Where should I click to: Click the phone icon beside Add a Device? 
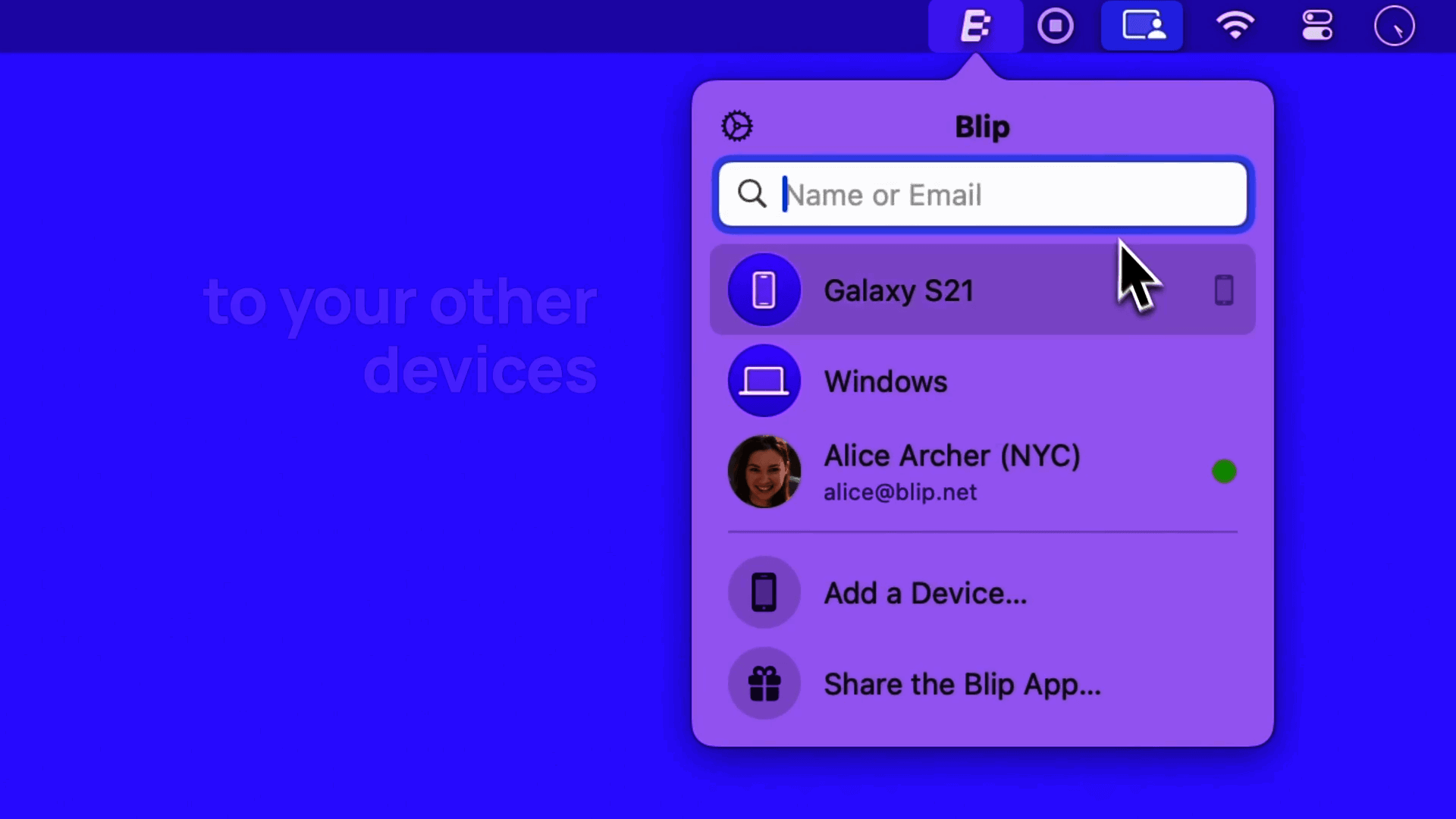tap(764, 592)
